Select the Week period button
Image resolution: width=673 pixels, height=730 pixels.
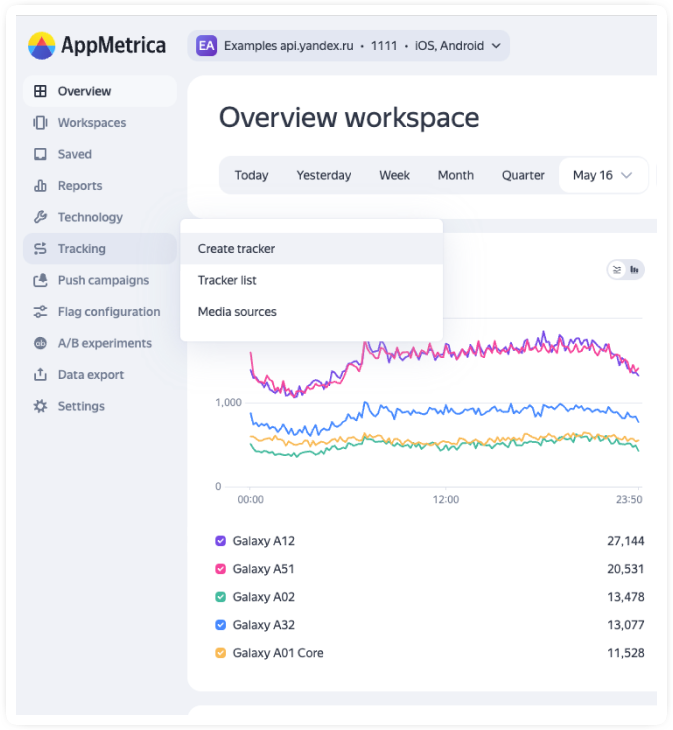(394, 175)
